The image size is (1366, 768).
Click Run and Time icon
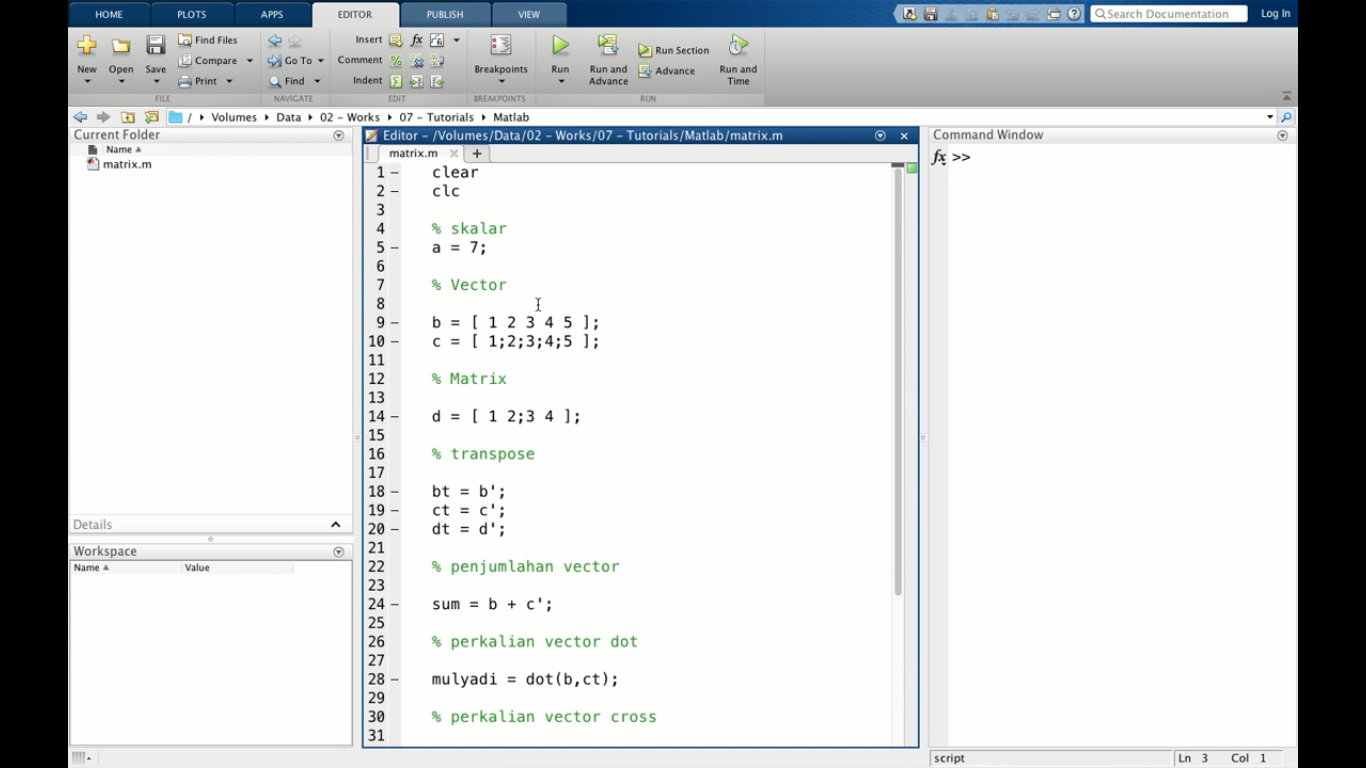click(738, 45)
